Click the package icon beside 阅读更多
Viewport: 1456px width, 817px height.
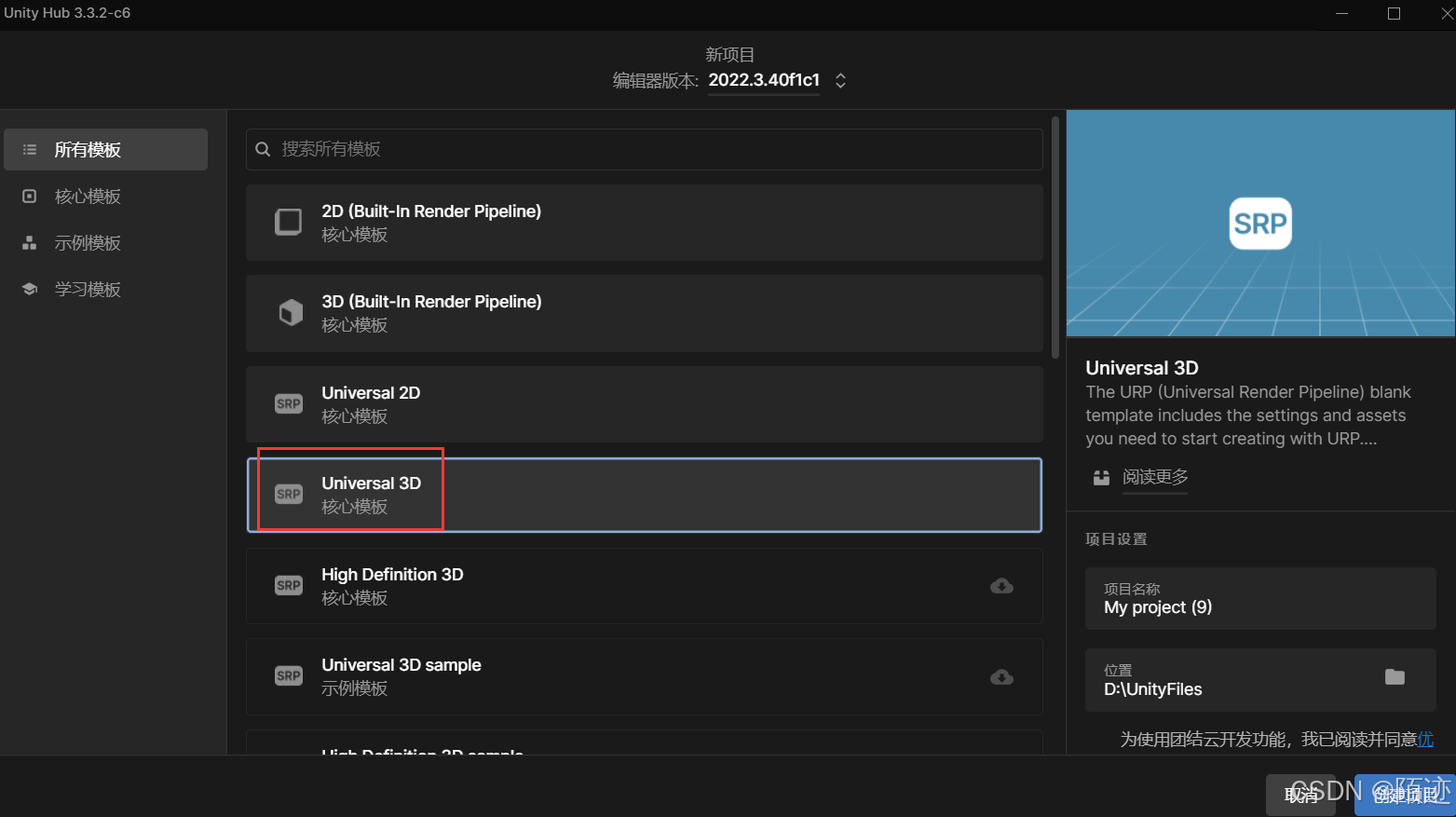click(x=1101, y=477)
